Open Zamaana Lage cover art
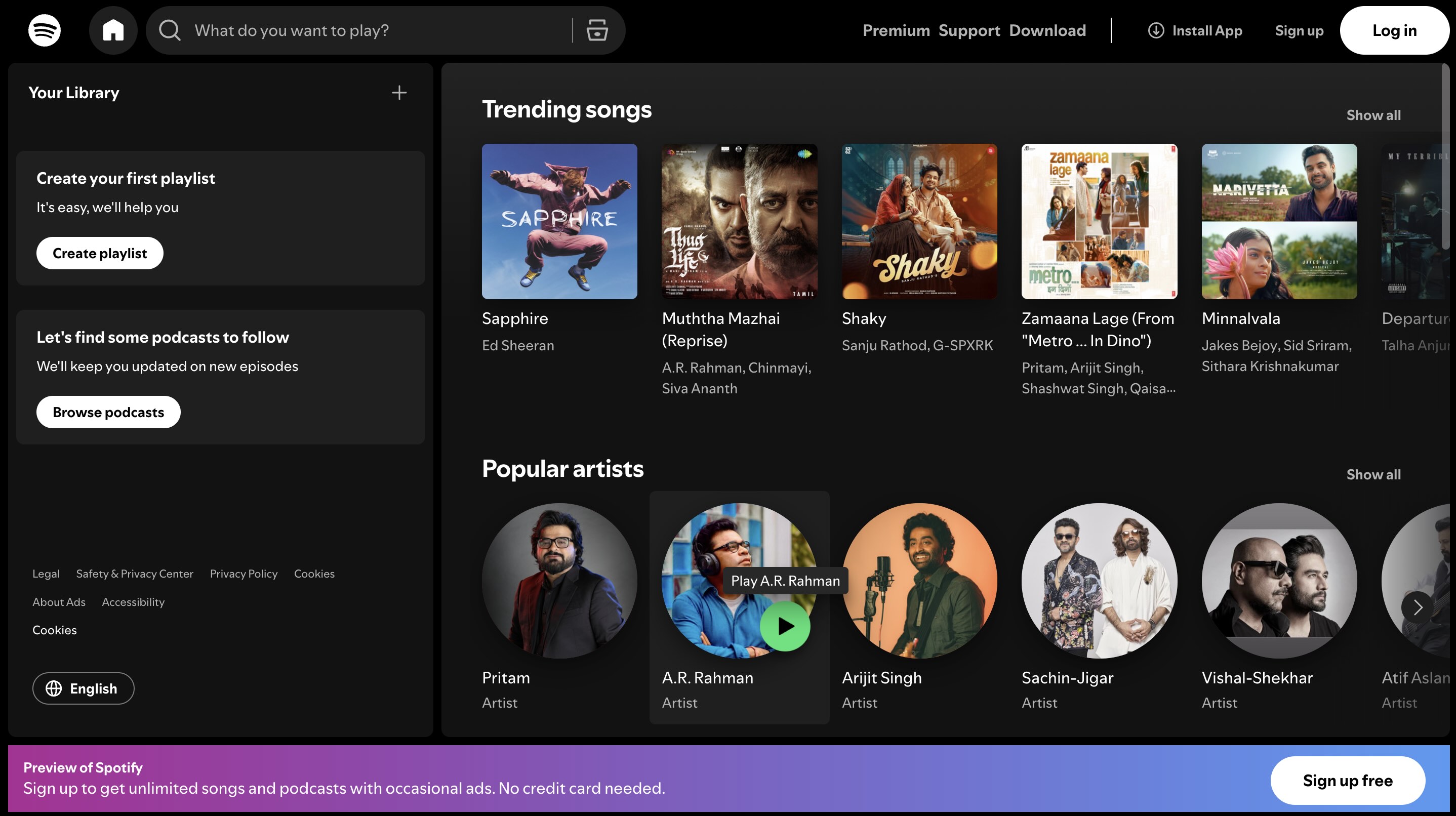The width and height of the screenshot is (1456, 816). [x=1100, y=222]
